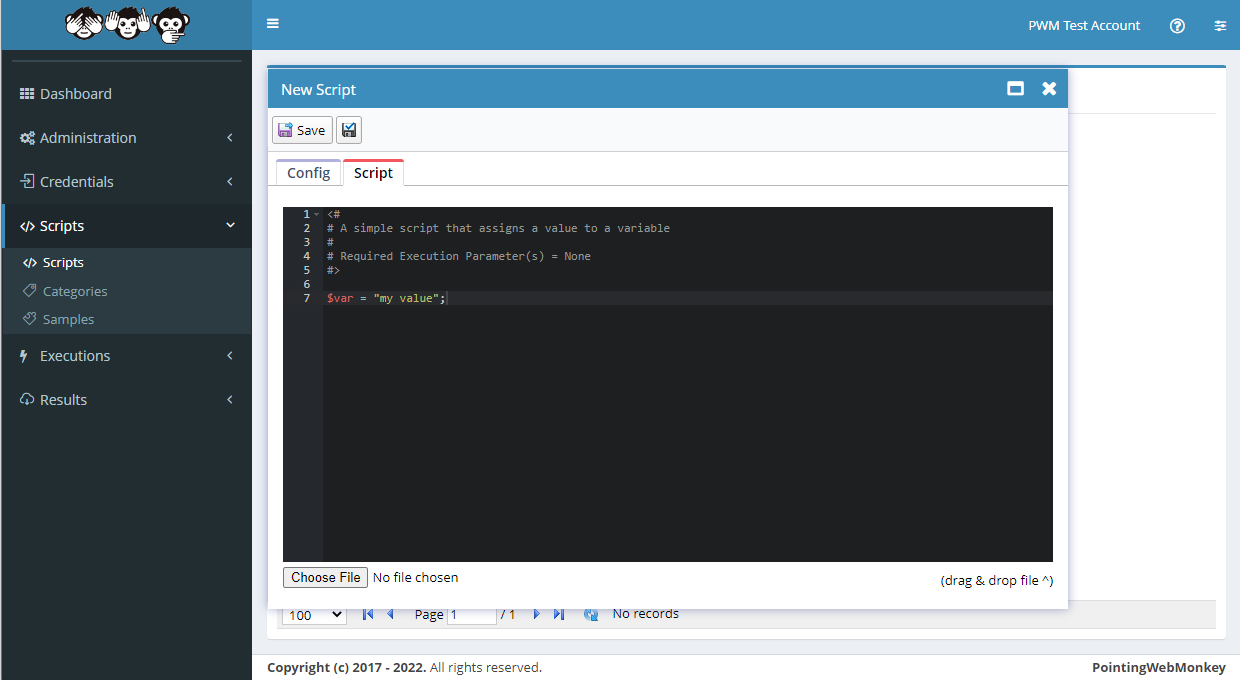
Task: Toggle the sidebar with the hamburger icon
Action: [273, 24]
